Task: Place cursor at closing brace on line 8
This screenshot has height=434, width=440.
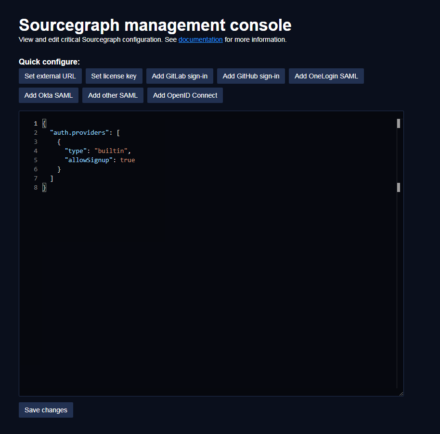Action: click(44, 188)
